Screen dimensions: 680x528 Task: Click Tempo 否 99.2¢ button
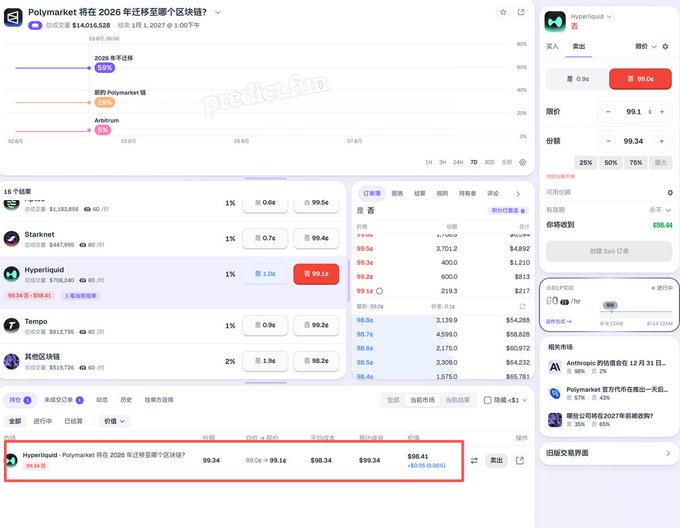(316, 325)
